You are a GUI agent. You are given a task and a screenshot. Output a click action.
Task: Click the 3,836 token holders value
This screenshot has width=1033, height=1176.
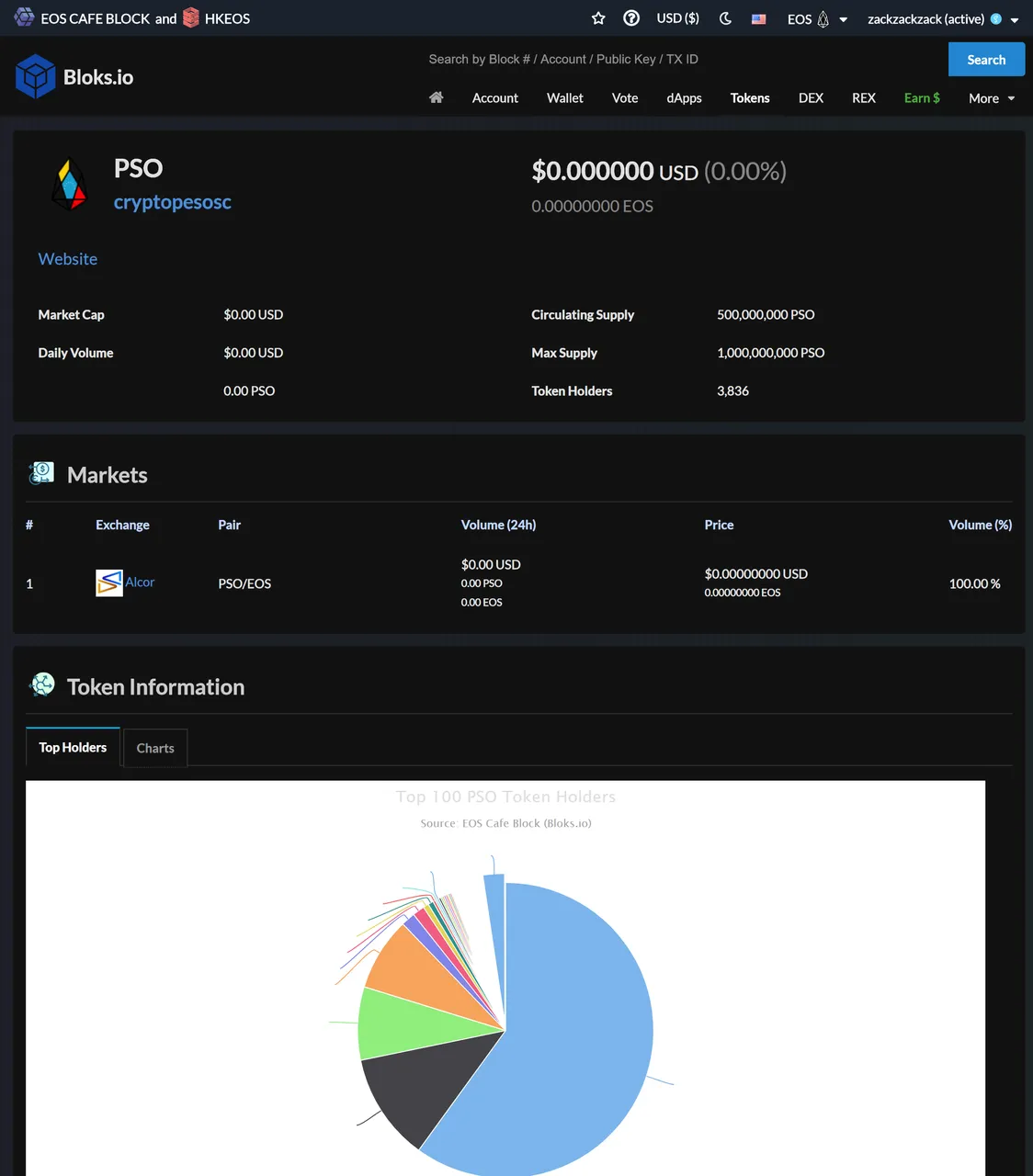[732, 390]
